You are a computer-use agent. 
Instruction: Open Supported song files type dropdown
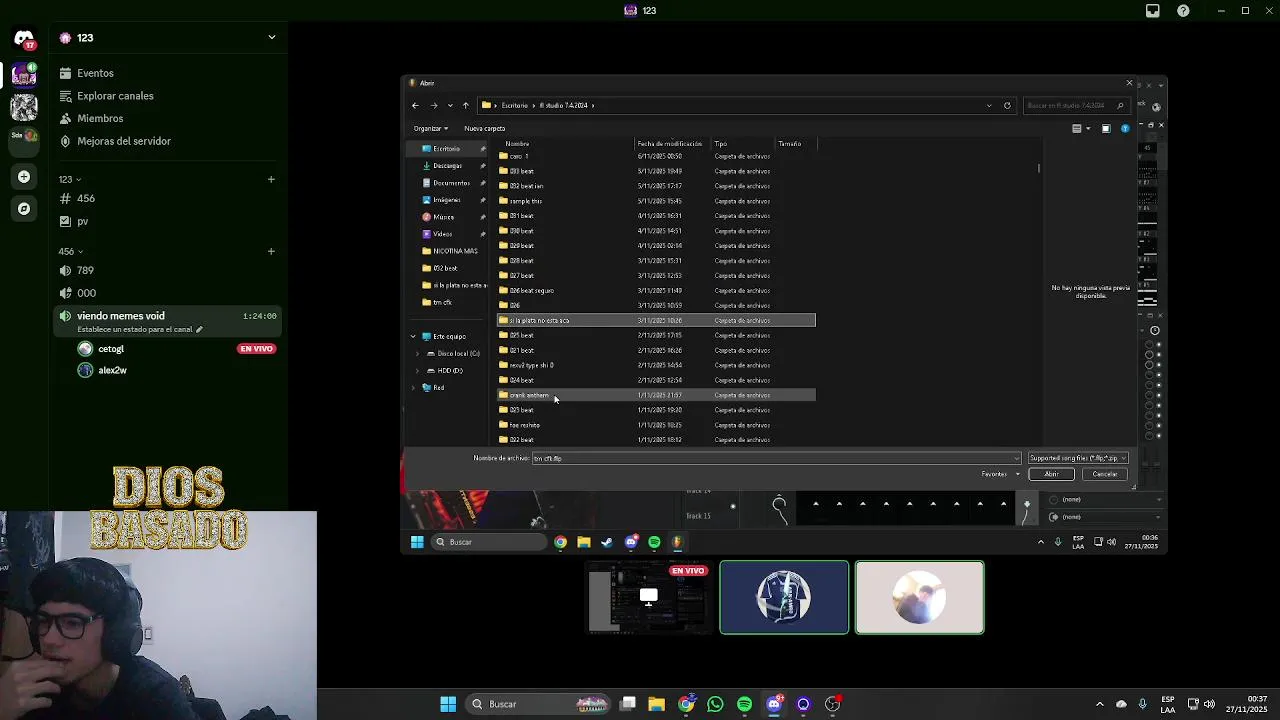[x=1078, y=458]
